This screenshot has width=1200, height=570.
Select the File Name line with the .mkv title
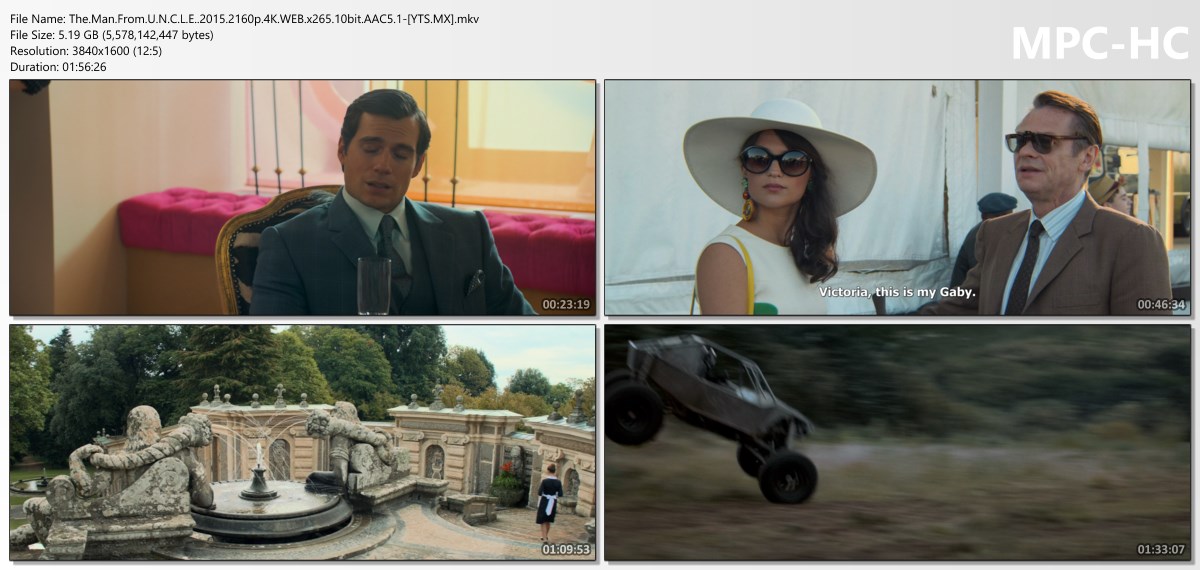(244, 19)
